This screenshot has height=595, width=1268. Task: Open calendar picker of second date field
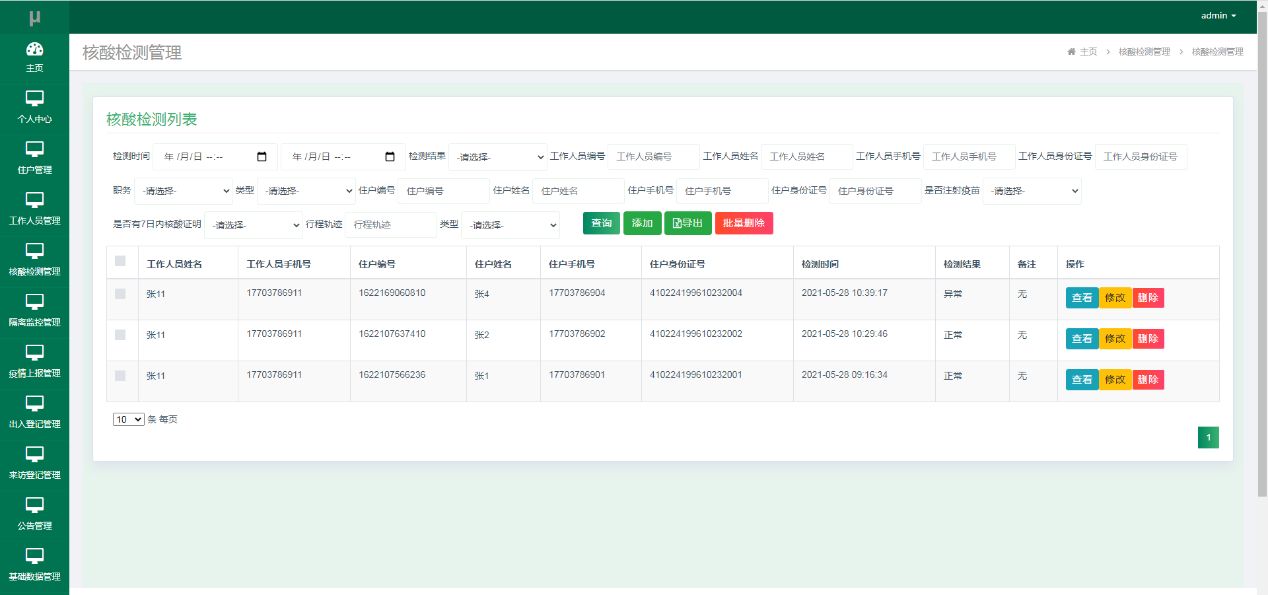[390, 157]
